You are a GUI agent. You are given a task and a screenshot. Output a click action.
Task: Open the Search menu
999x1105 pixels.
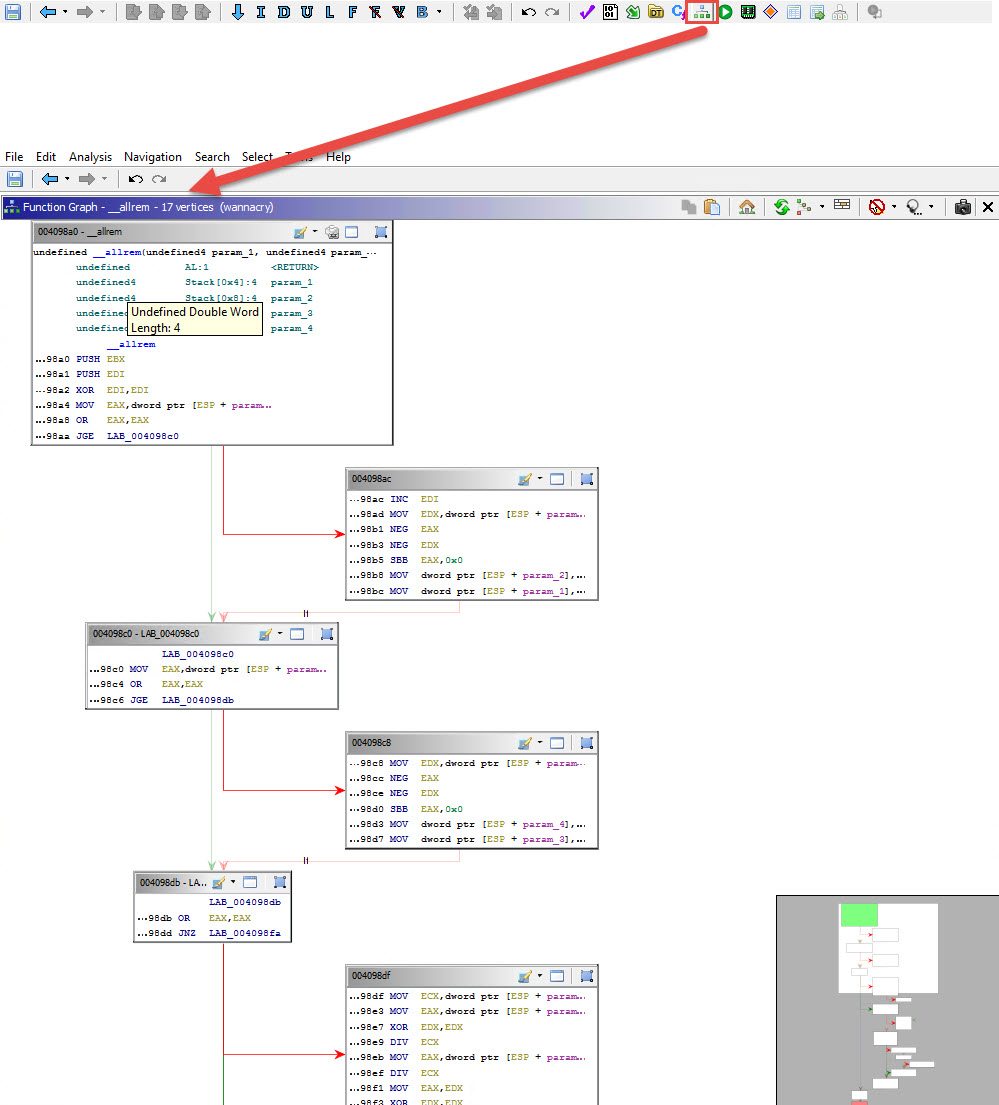212,156
